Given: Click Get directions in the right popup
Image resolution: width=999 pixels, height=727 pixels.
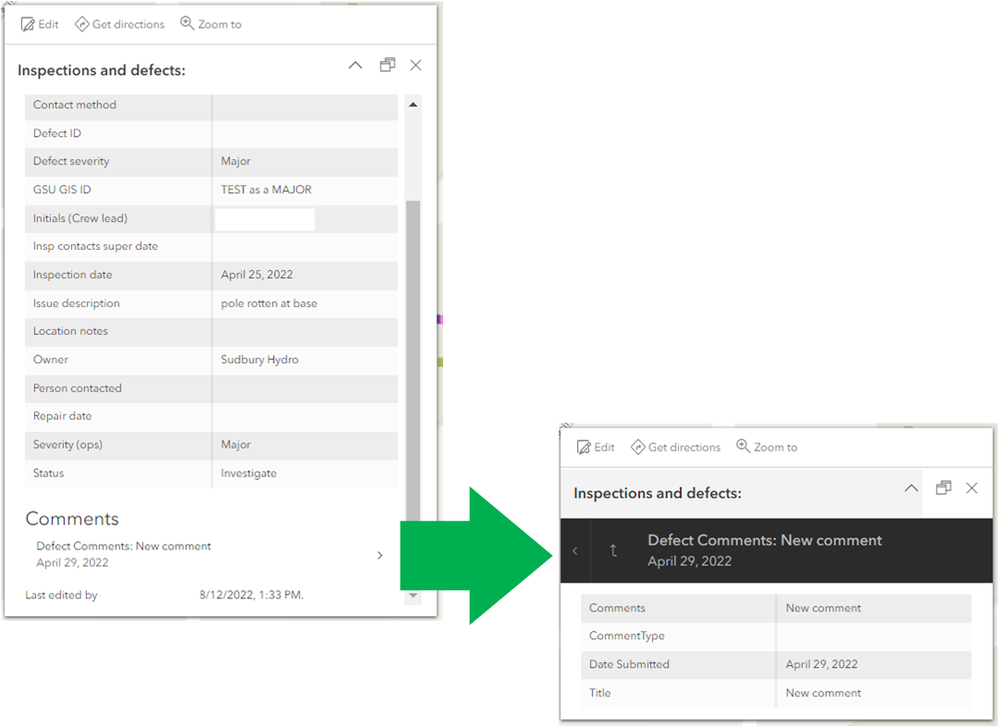Looking at the screenshot, I should (676, 447).
